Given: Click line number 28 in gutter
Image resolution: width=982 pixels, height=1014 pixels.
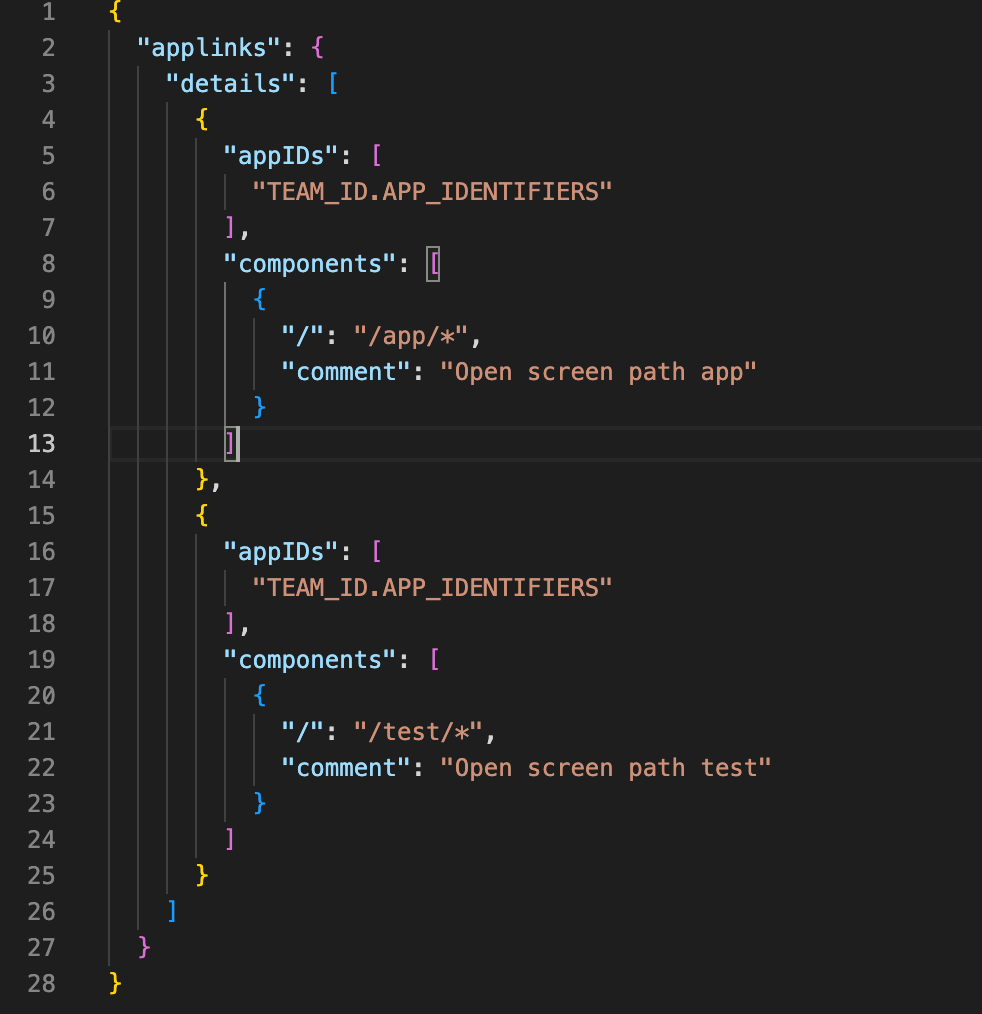Looking at the screenshot, I should (41, 984).
